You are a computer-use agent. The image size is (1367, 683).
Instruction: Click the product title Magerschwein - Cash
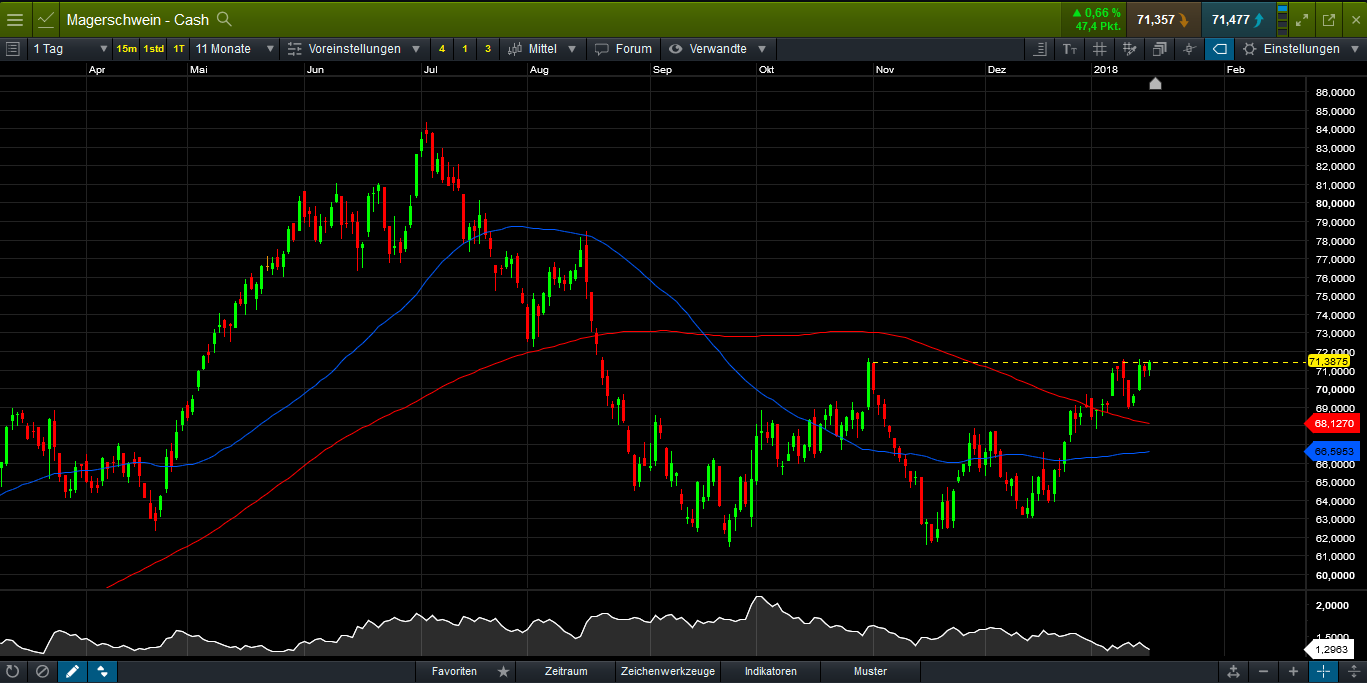138,19
